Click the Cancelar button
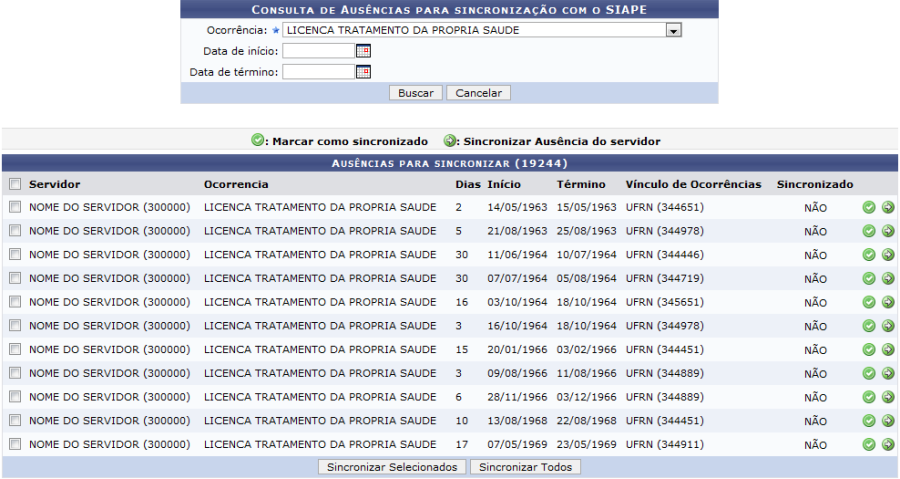900x479 pixels. point(478,93)
